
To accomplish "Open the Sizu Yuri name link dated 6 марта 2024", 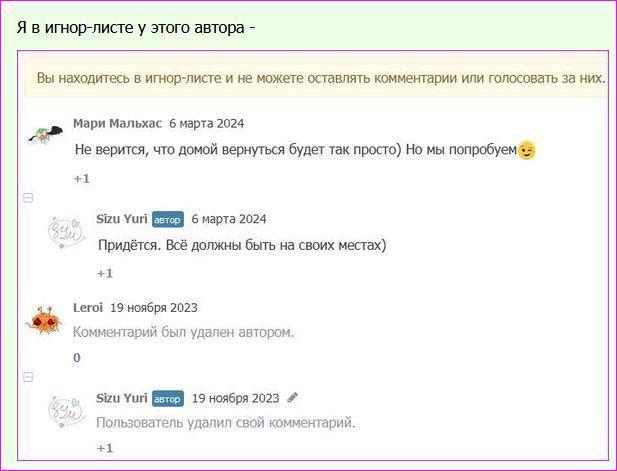I will pos(121,219).
